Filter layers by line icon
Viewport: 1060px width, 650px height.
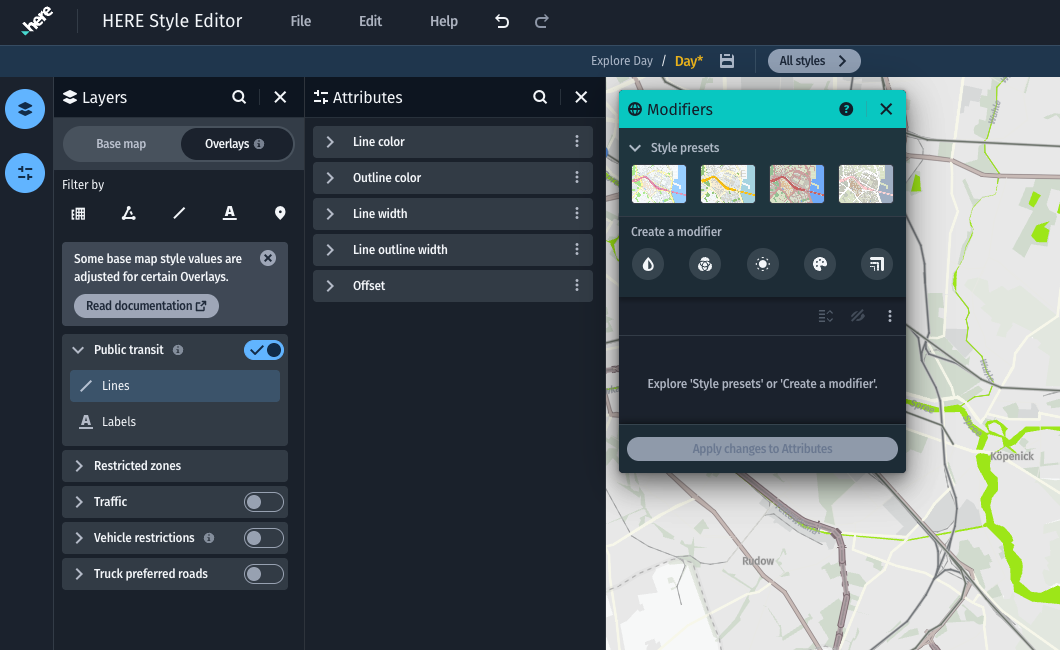pos(179,214)
